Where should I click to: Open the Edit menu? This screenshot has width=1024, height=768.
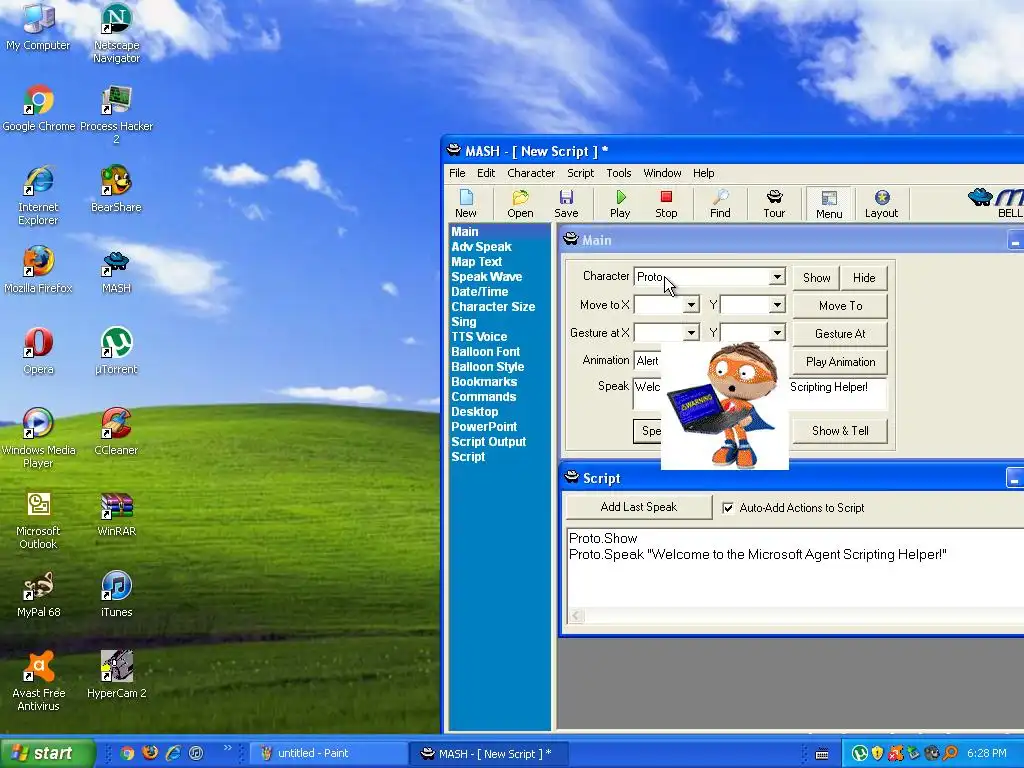click(x=486, y=173)
